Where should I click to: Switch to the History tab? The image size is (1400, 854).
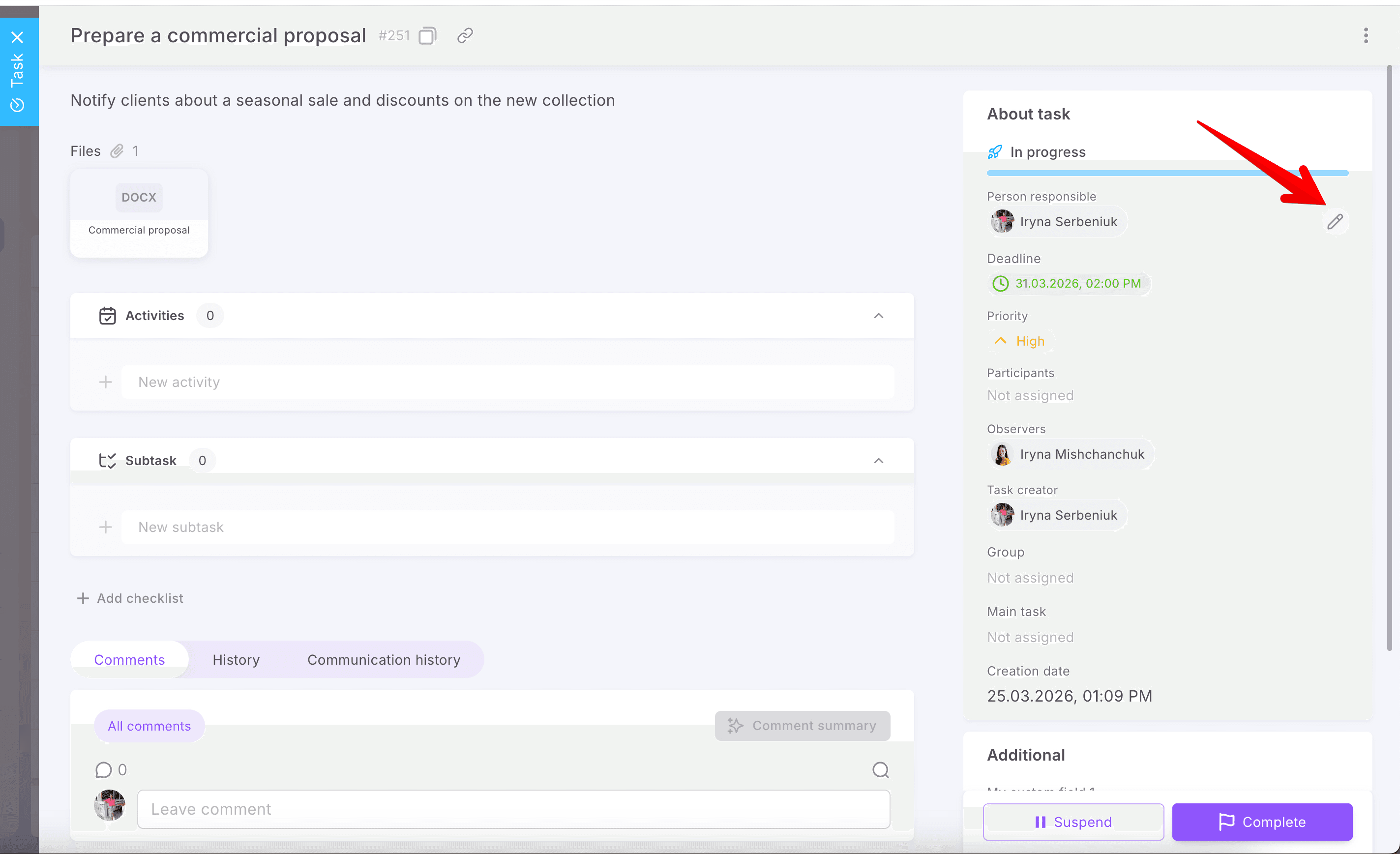click(x=236, y=660)
